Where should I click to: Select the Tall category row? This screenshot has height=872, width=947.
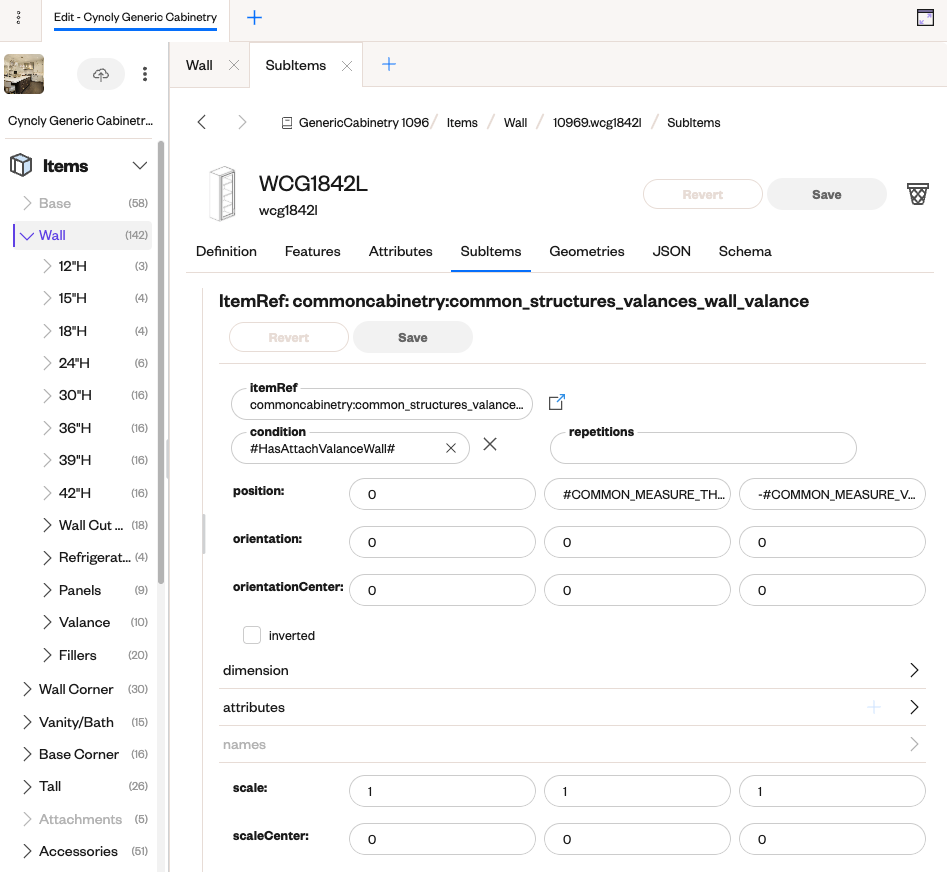coord(83,786)
